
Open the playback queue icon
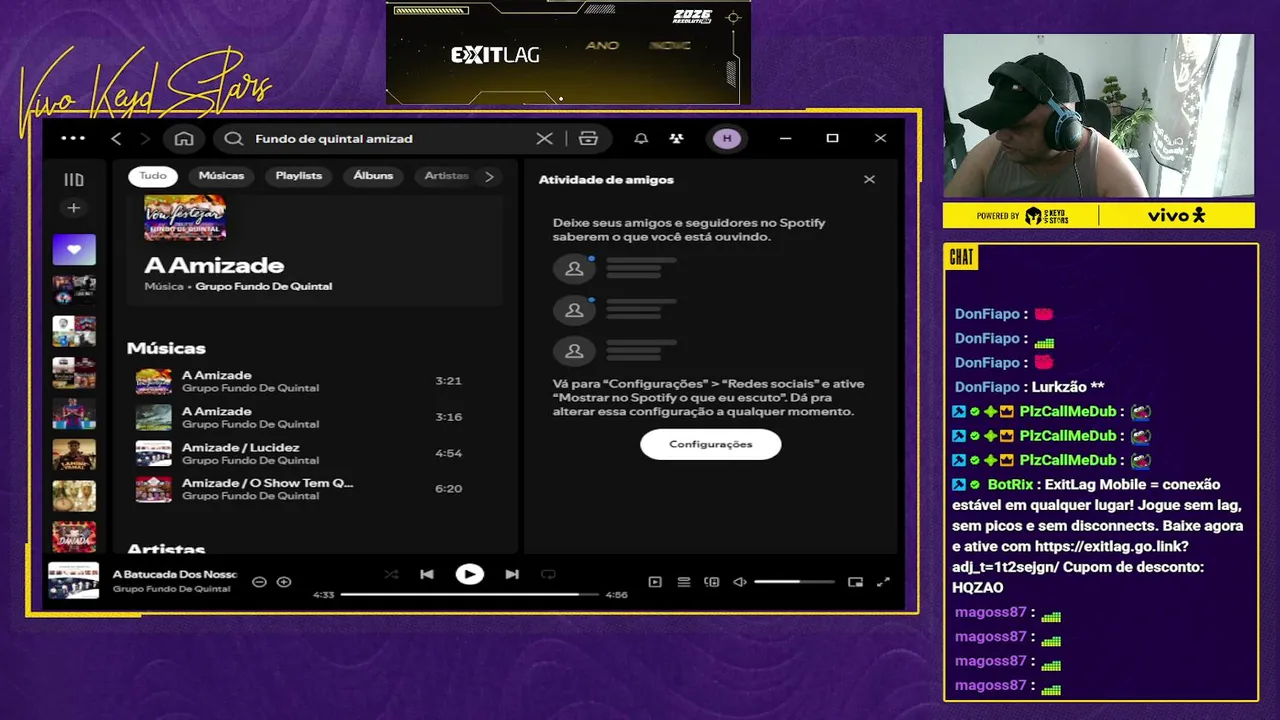(x=684, y=582)
